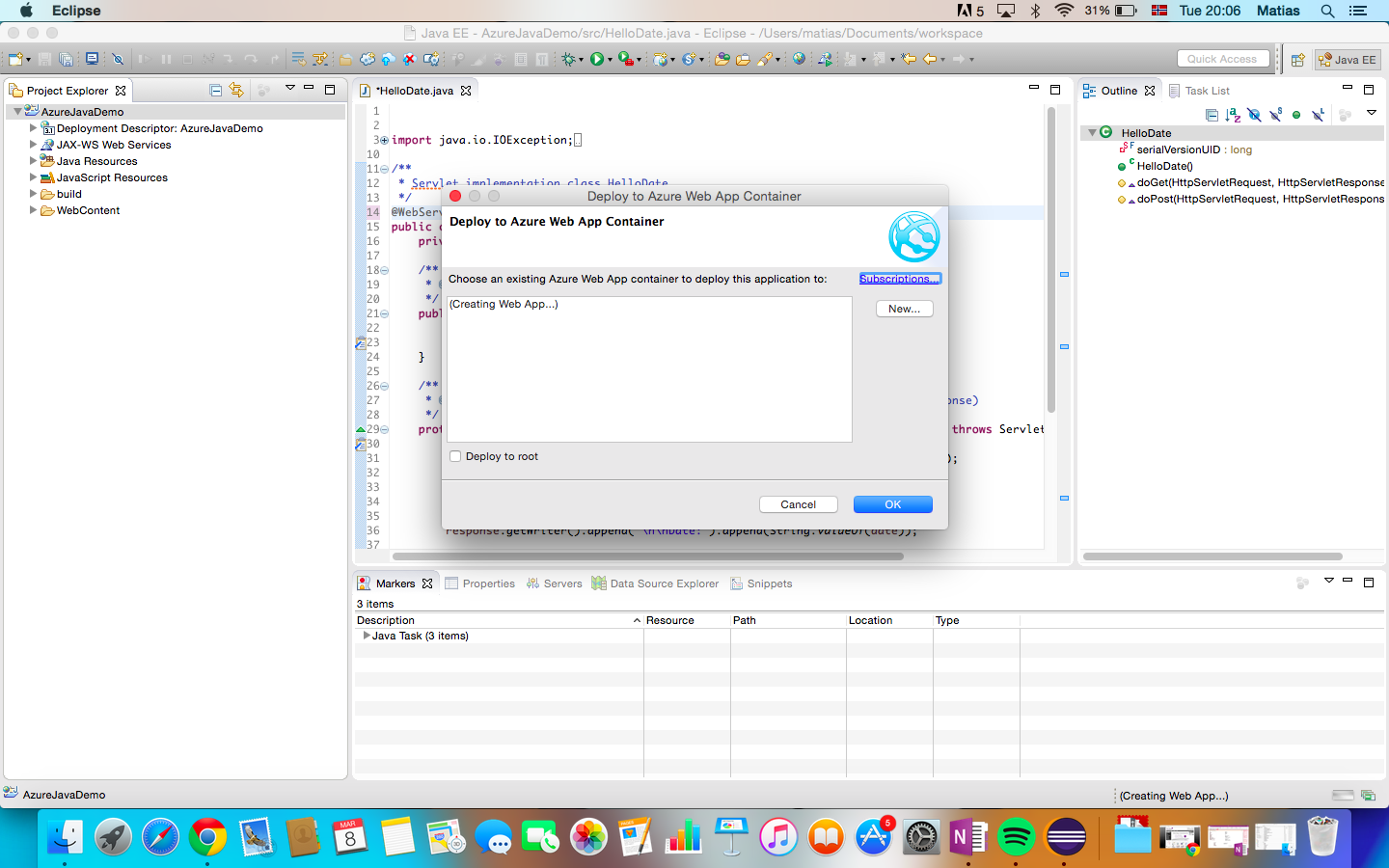Click the Publish to Azure cloud-upload icon

(x=388, y=59)
